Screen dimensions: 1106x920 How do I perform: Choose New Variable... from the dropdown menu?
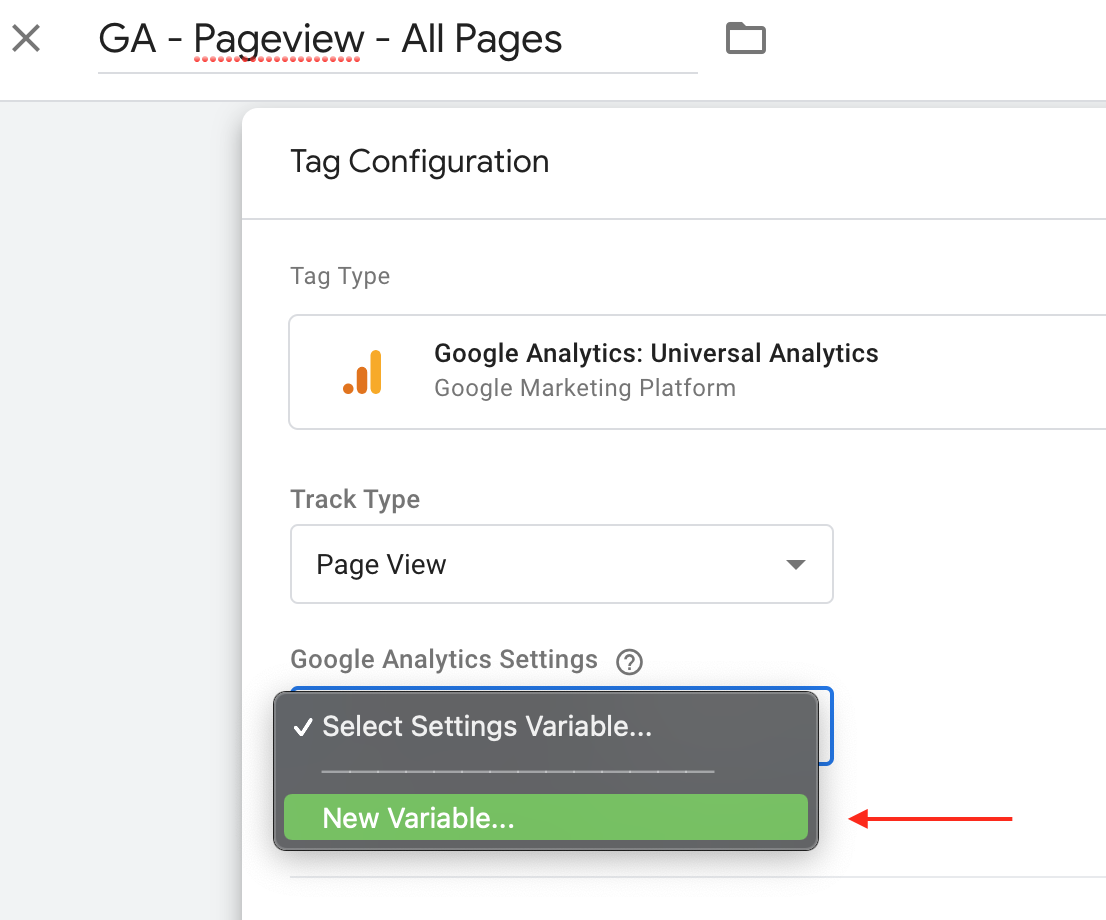point(545,818)
